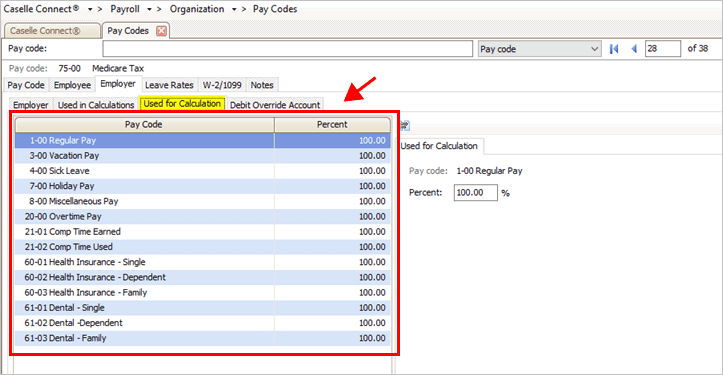Open the W-2/1099 tab

point(222,85)
